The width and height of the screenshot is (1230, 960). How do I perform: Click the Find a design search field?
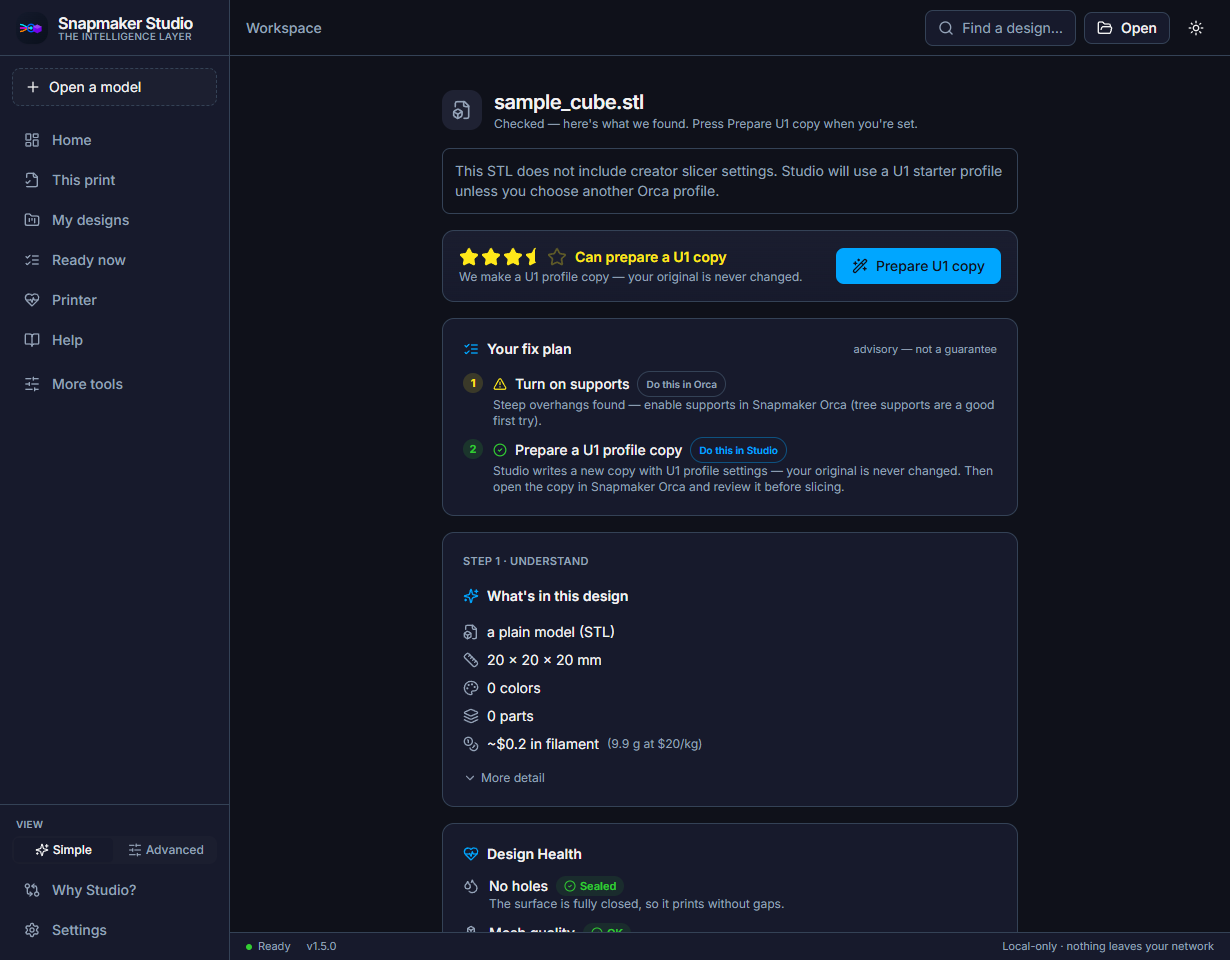tap(1000, 28)
